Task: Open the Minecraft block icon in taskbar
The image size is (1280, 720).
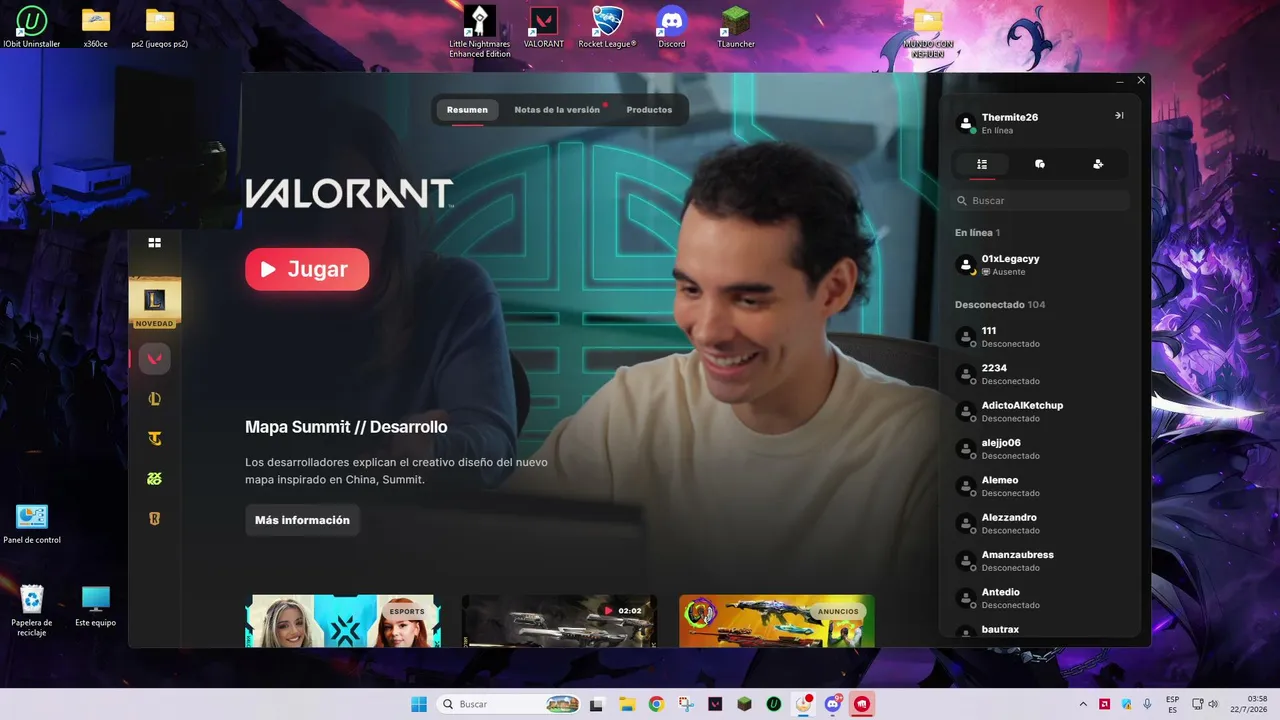Action: pos(744,704)
